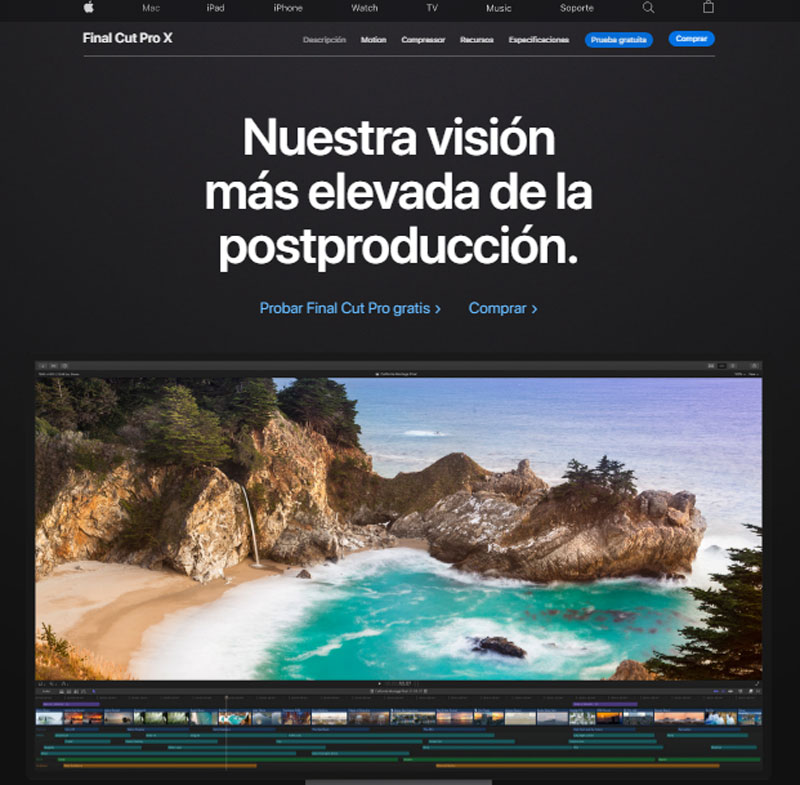Open the Watch menu item
Viewport: 800px width, 785px height.
pyautogui.click(x=364, y=8)
